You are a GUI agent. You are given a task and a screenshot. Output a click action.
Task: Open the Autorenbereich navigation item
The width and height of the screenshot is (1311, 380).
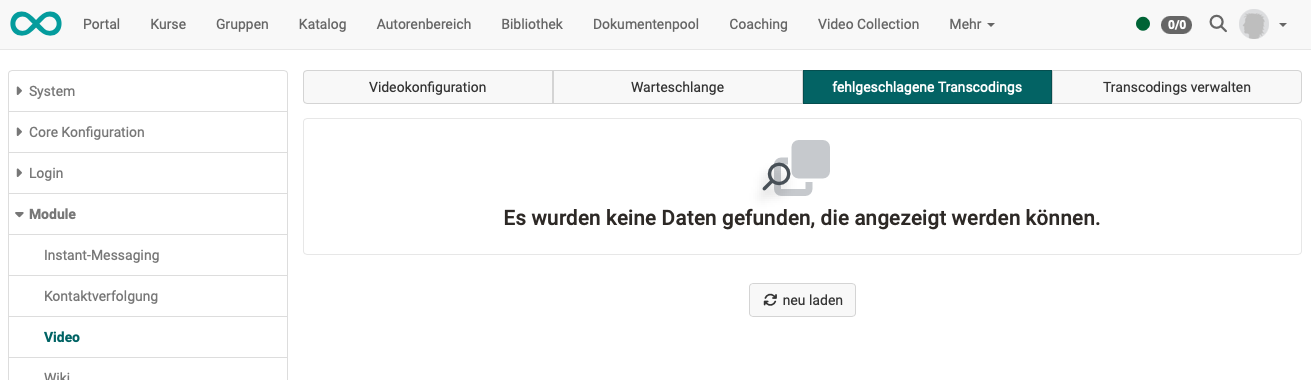[x=424, y=24]
